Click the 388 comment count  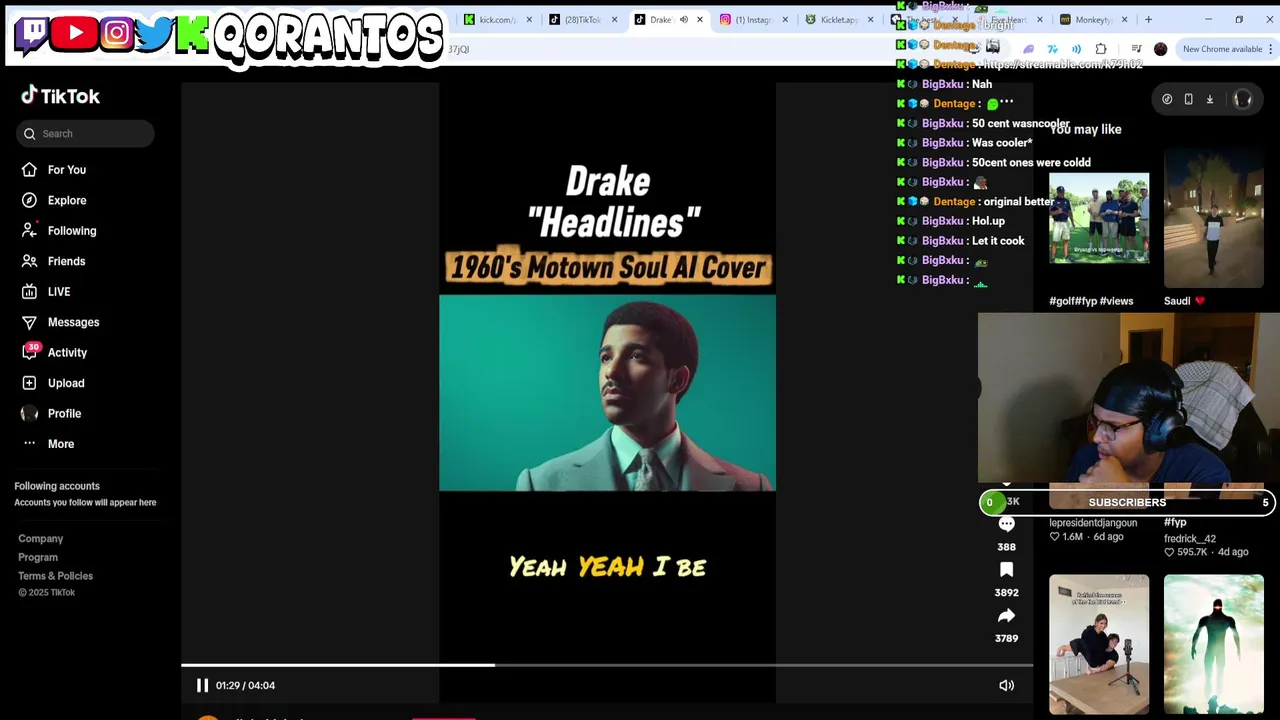click(1006, 547)
